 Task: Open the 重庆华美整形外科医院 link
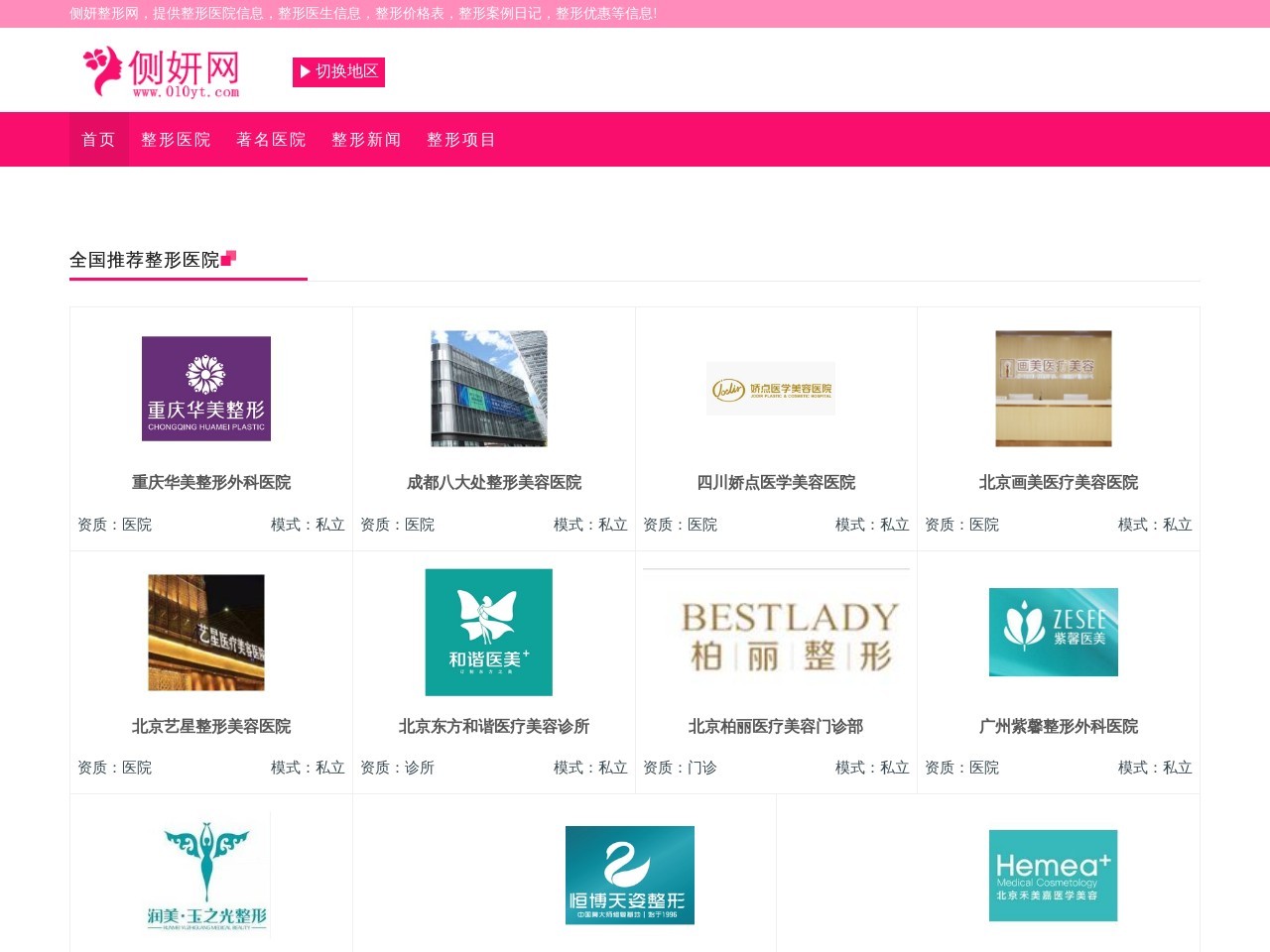(x=211, y=482)
